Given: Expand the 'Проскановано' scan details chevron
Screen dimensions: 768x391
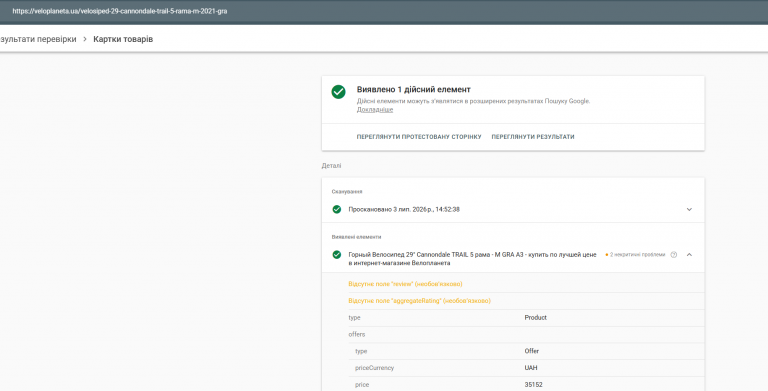Looking at the screenshot, I should pos(689,209).
